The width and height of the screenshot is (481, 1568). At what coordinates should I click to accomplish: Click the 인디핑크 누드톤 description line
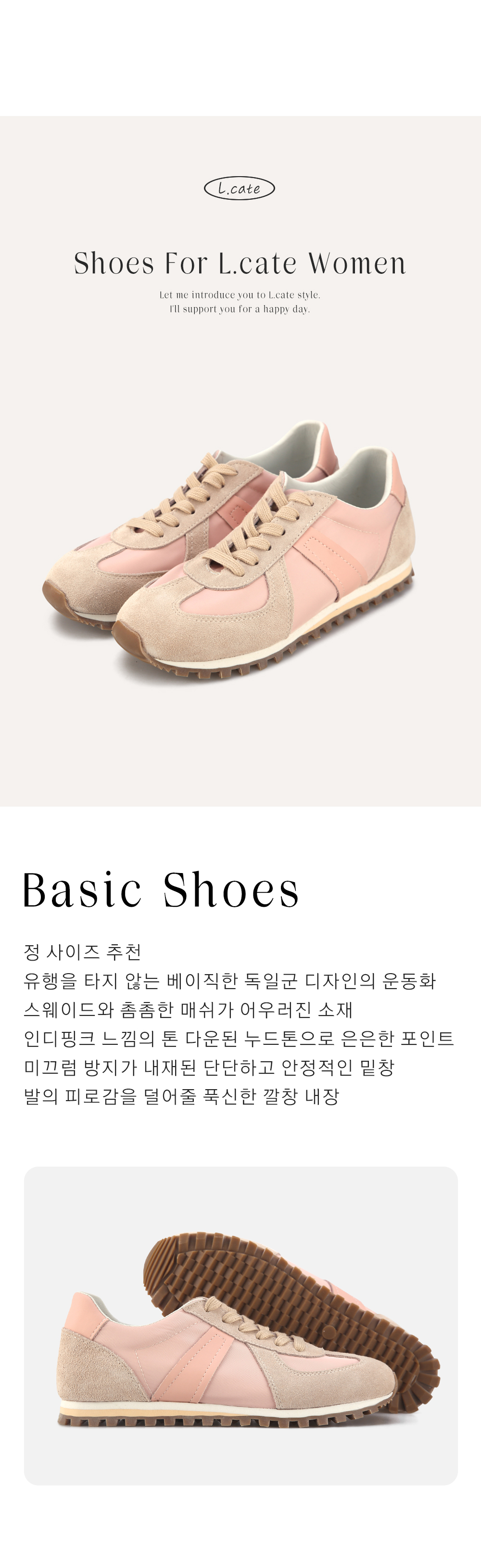point(239,1038)
